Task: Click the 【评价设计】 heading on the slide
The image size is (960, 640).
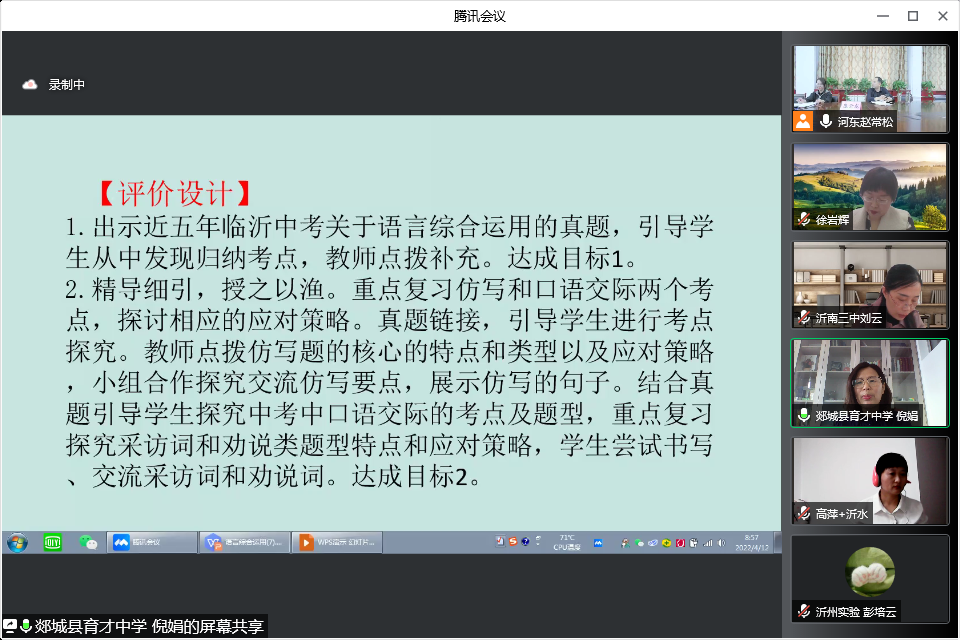Action: 172,192
